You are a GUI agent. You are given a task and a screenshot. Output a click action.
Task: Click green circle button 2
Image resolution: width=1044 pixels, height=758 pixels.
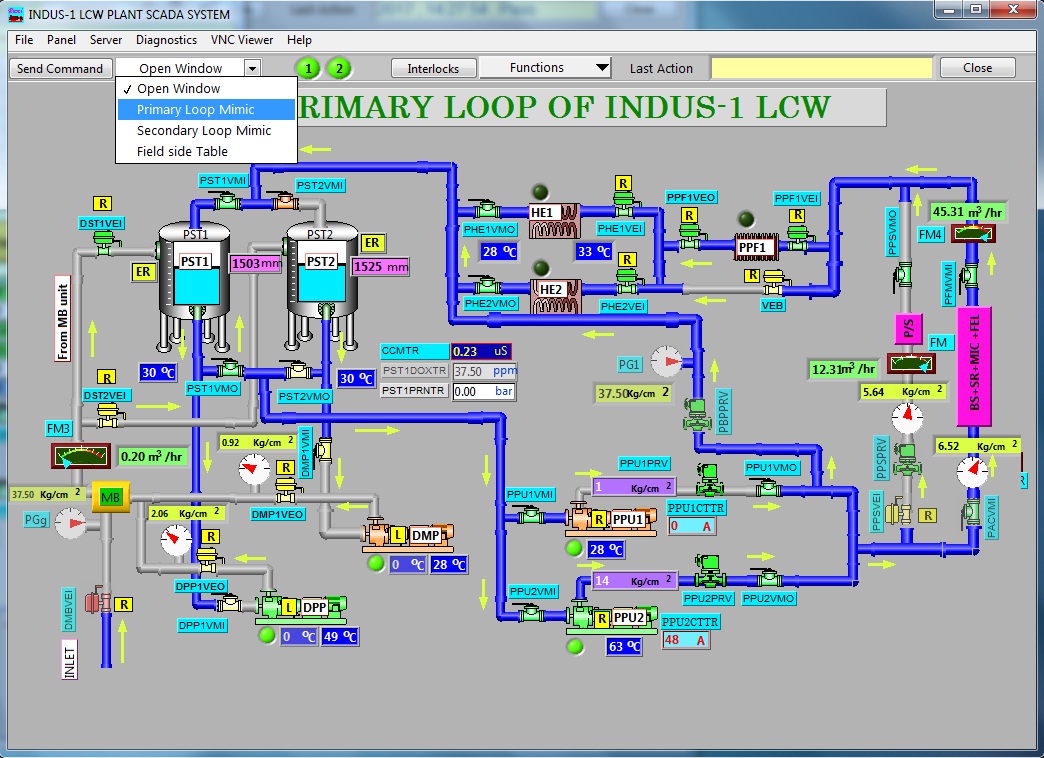click(339, 68)
